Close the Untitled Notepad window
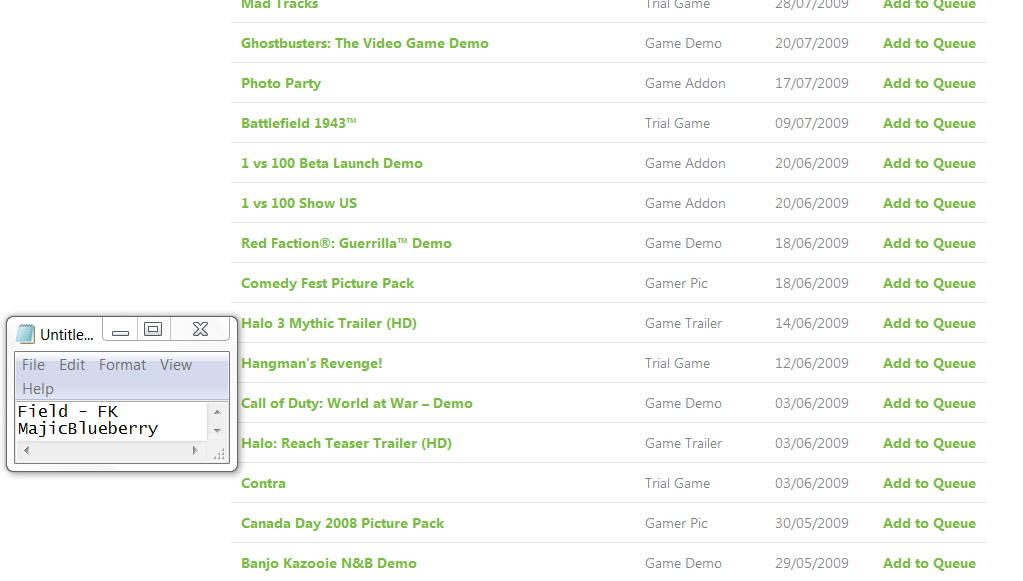Screen dimensions: 1023x581 click(200, 330)
